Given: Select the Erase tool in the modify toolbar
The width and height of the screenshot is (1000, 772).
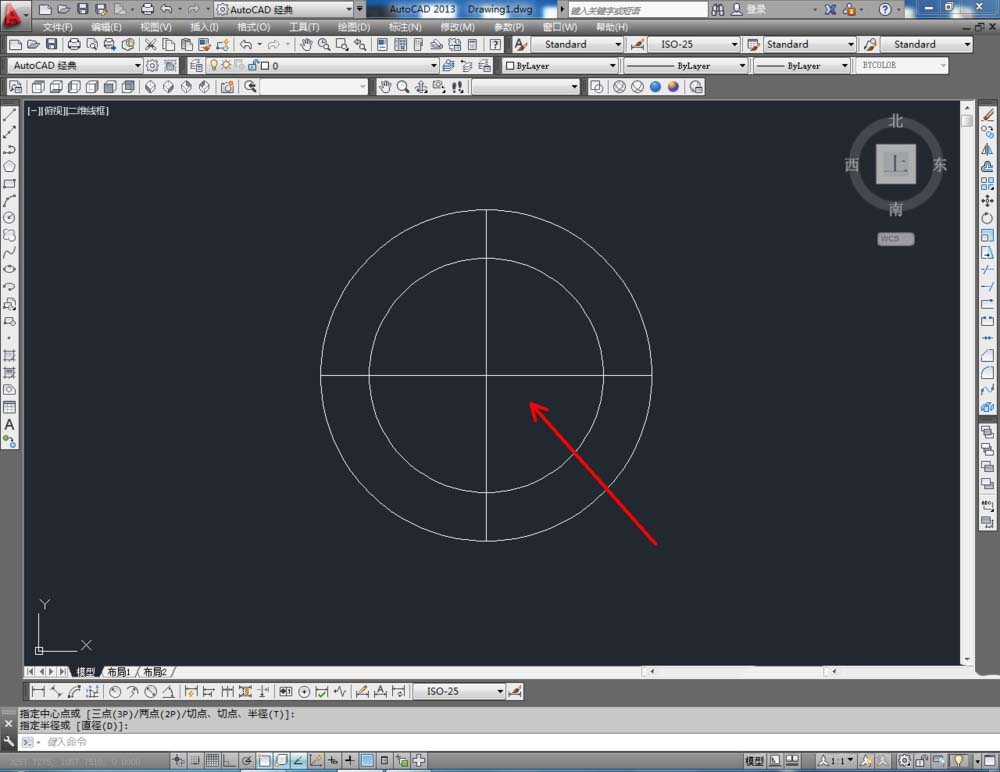Looking at the screenshot, I should pyautogui.click(x=987, y=115).
